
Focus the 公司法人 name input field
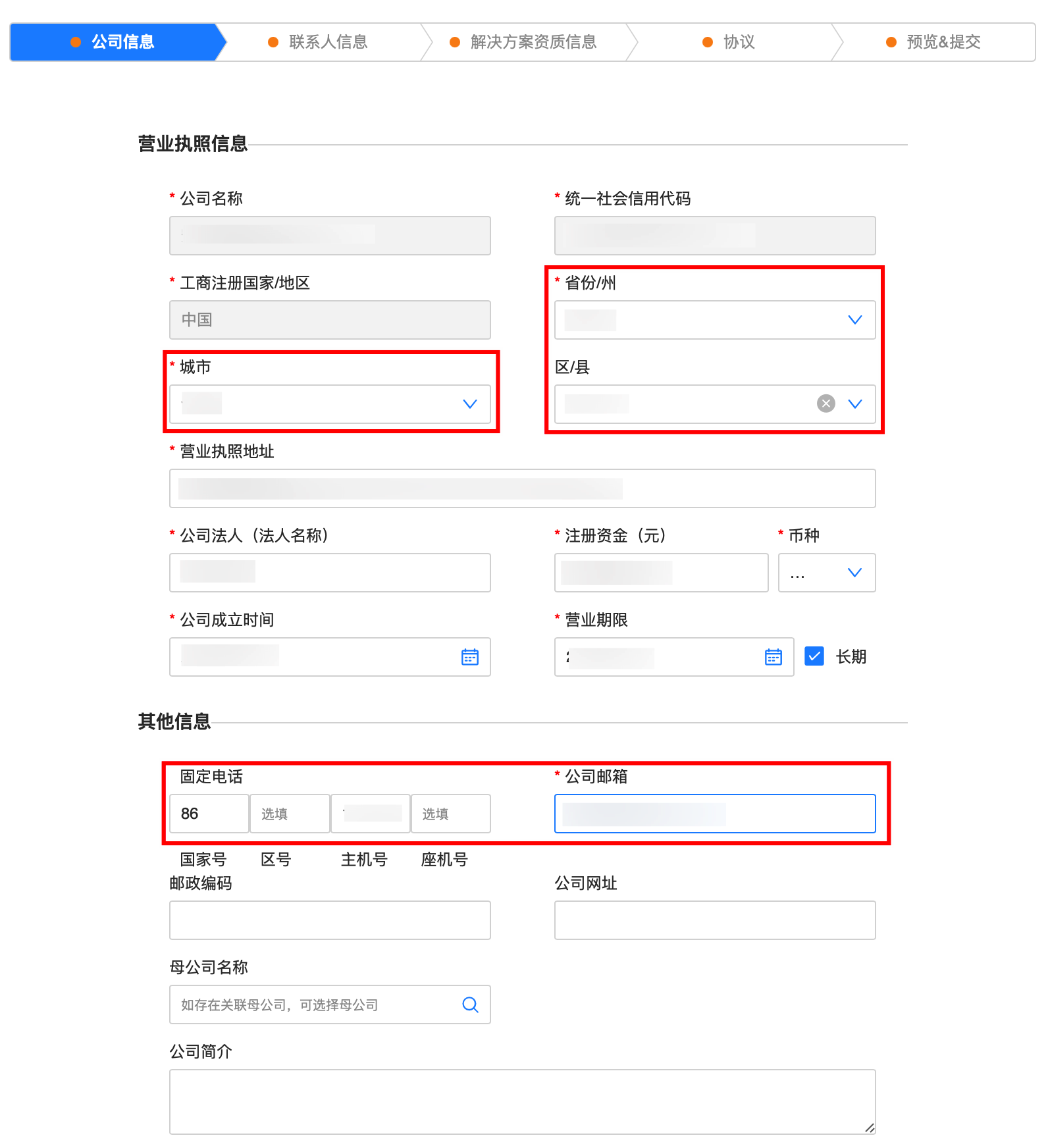coord(330,573)
